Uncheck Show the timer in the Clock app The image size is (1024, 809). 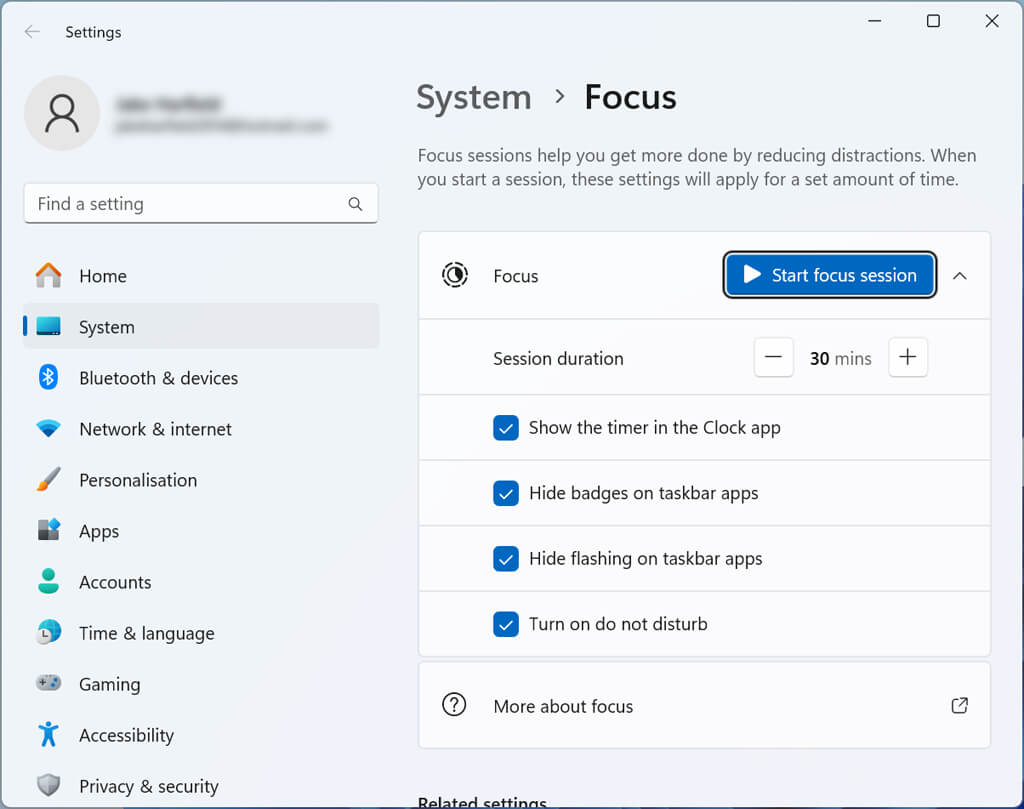coord(506,428)
